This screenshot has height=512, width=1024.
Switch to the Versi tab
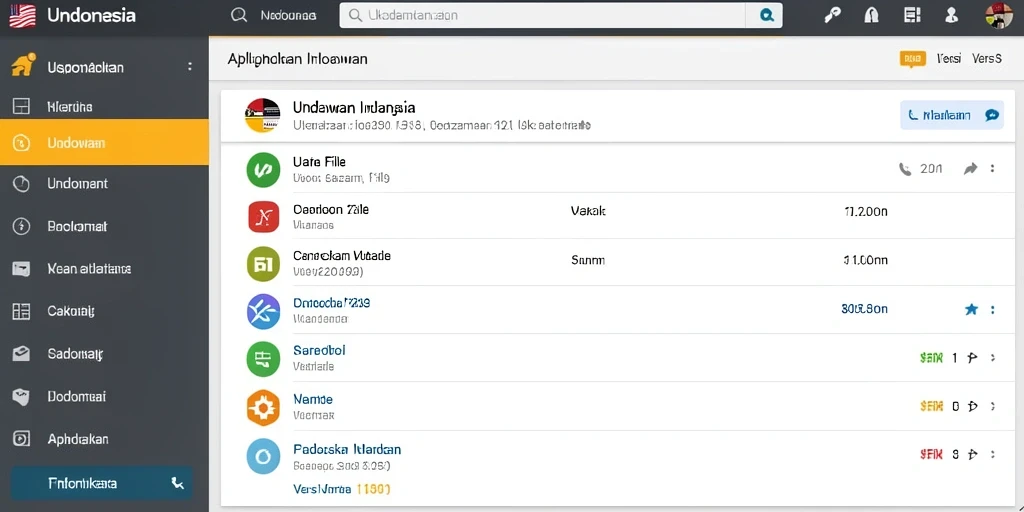[949, 59]
